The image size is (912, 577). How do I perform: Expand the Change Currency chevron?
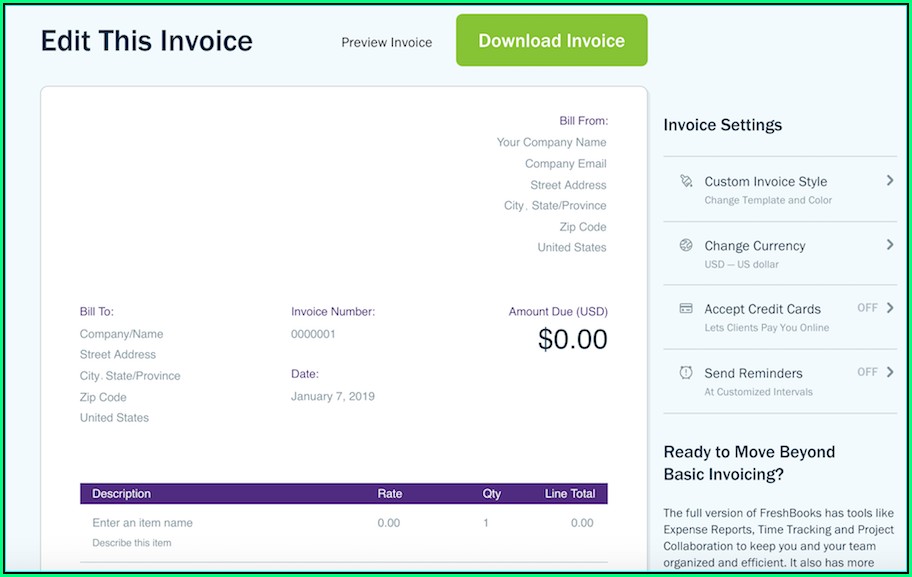click(x=889, y=245)
